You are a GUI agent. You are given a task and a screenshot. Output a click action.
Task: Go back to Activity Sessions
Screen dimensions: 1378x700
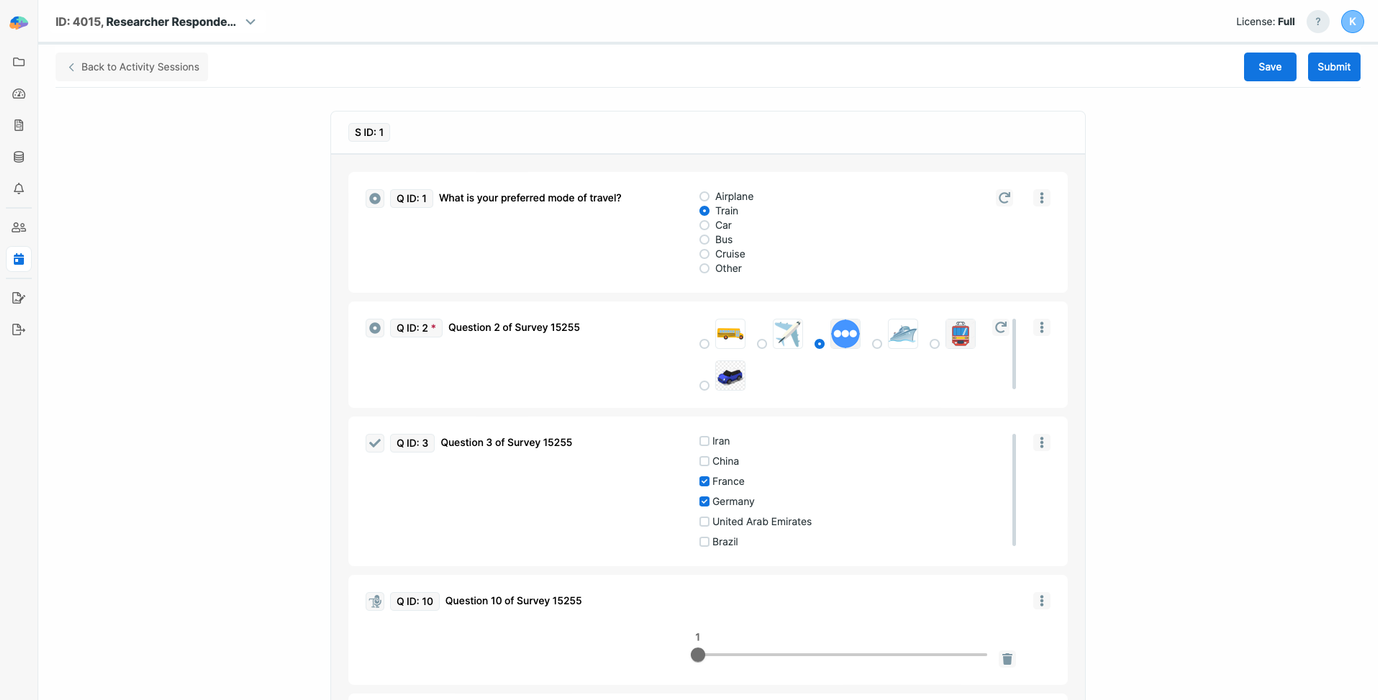132,67
